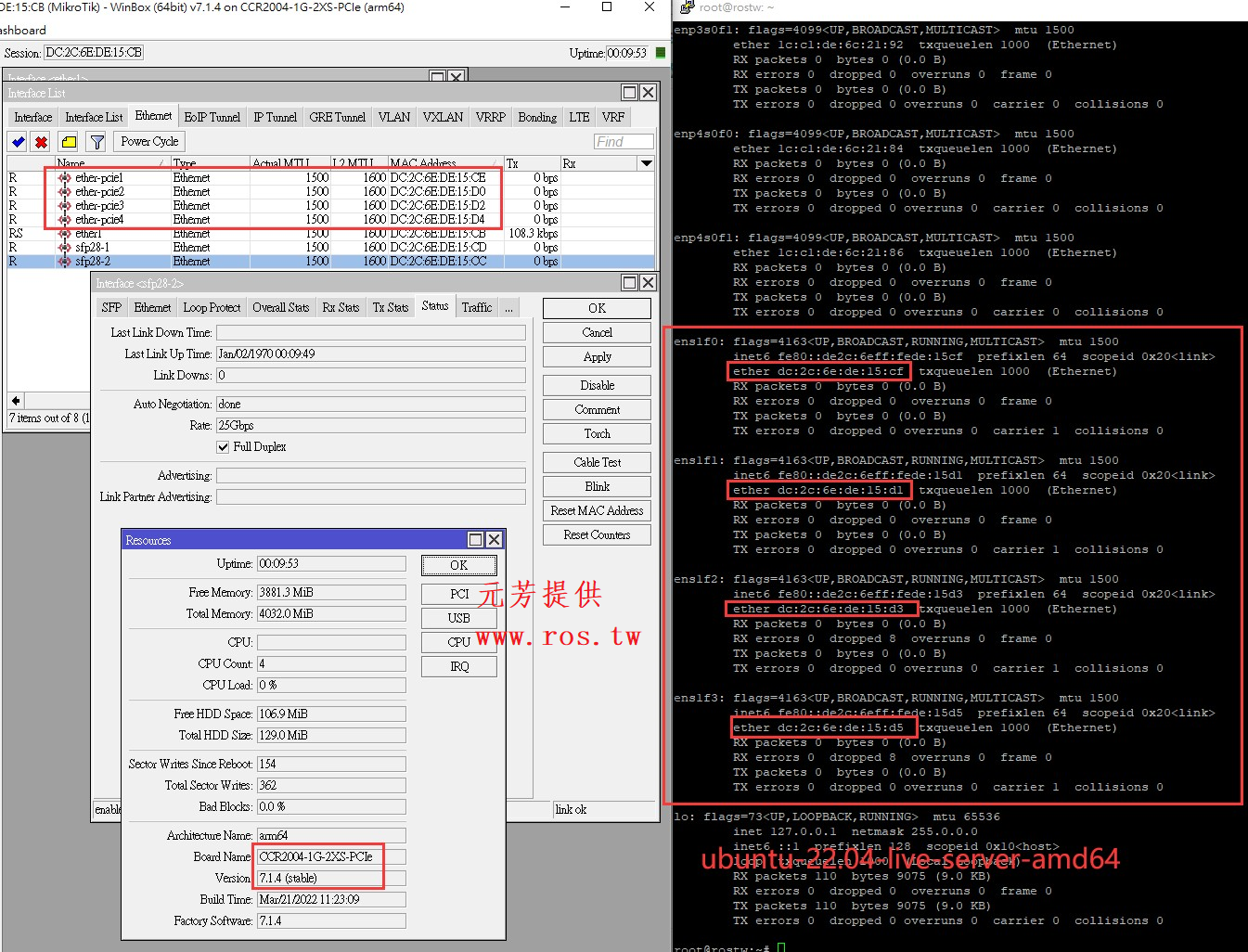Open the Filter funnel icon
1248x952 pixels.
96,142
